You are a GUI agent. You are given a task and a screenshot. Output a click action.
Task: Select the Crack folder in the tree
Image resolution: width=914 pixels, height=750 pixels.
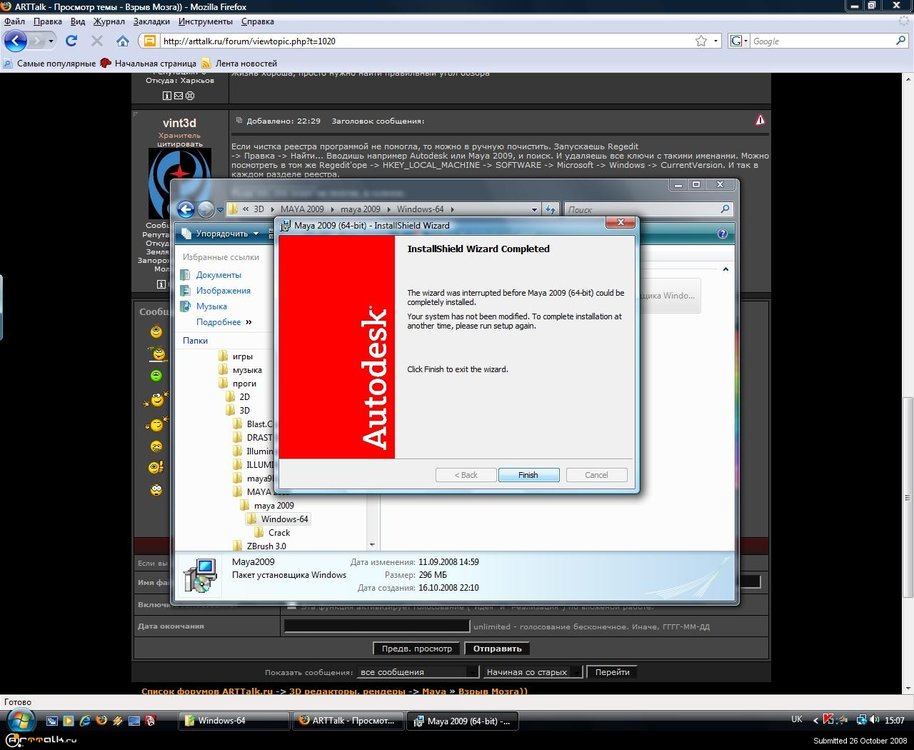click(279, 533)
